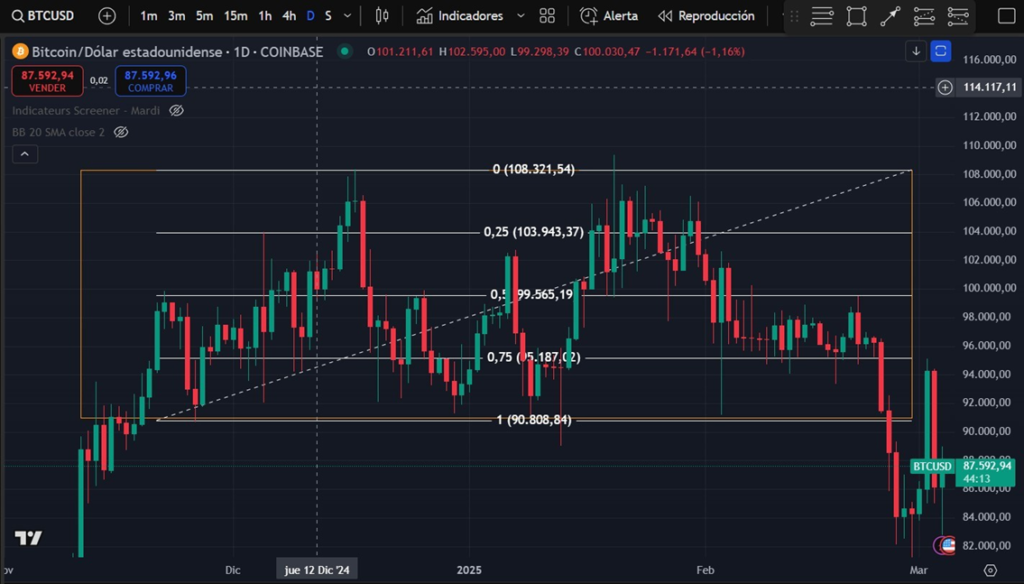
Task: Click the Bitcoin symbol logo
Action: [20, 51]
